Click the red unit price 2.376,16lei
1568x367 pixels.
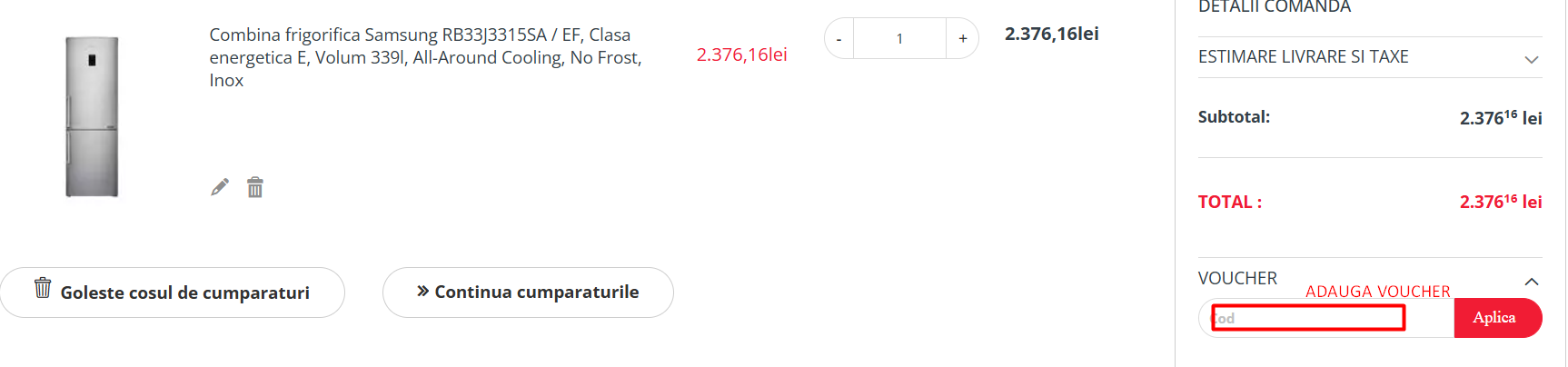[x=741, y=55]
